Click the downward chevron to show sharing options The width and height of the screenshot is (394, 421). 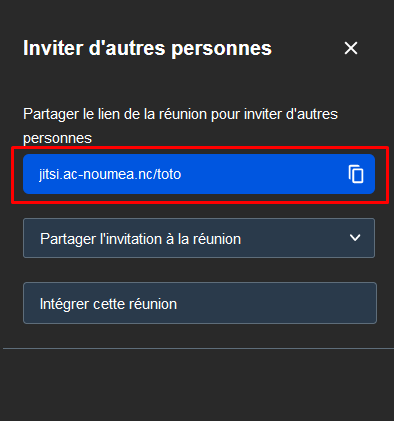coord(355,238)
